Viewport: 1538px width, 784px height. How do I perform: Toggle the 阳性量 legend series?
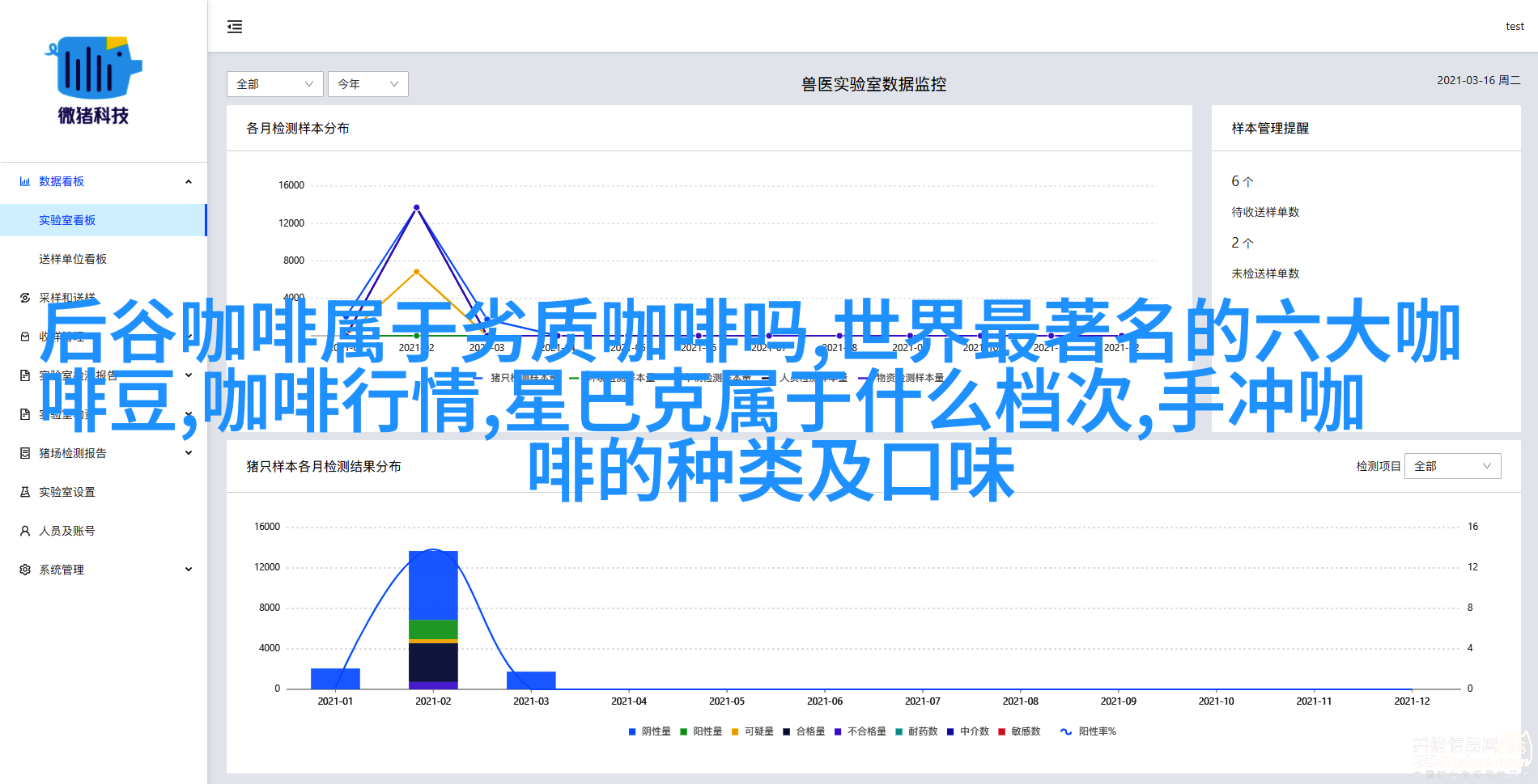coord(701,731)
